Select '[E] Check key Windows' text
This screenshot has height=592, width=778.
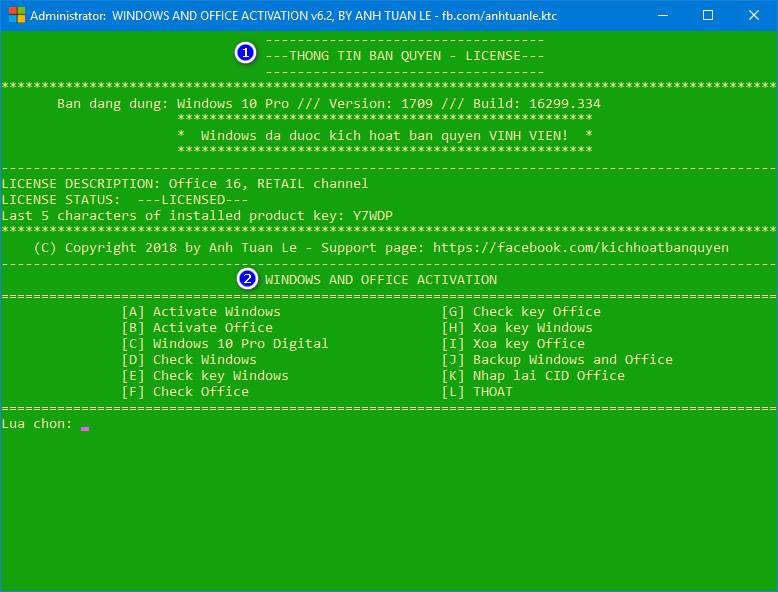coord(205,376)
